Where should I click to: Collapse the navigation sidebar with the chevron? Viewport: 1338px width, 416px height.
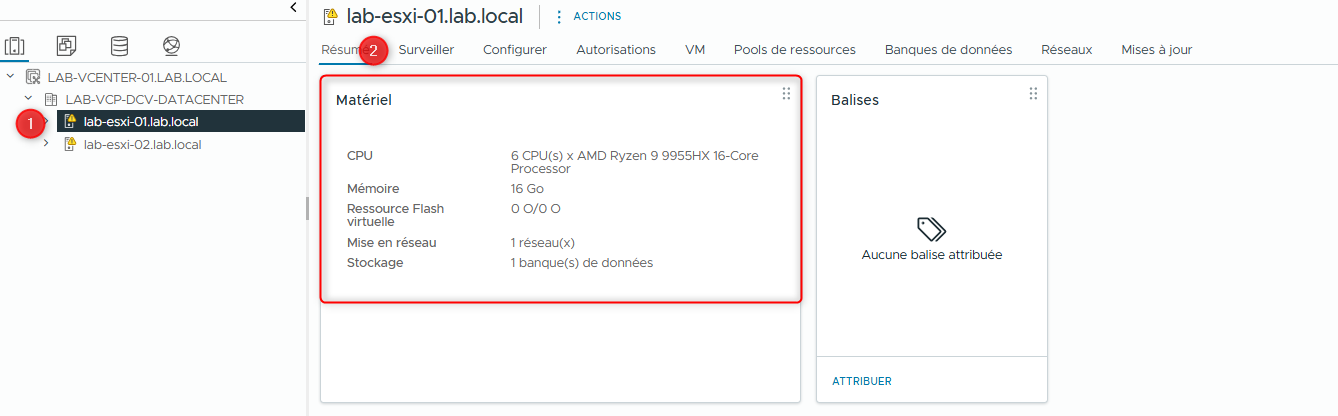(x=293, y=7)
